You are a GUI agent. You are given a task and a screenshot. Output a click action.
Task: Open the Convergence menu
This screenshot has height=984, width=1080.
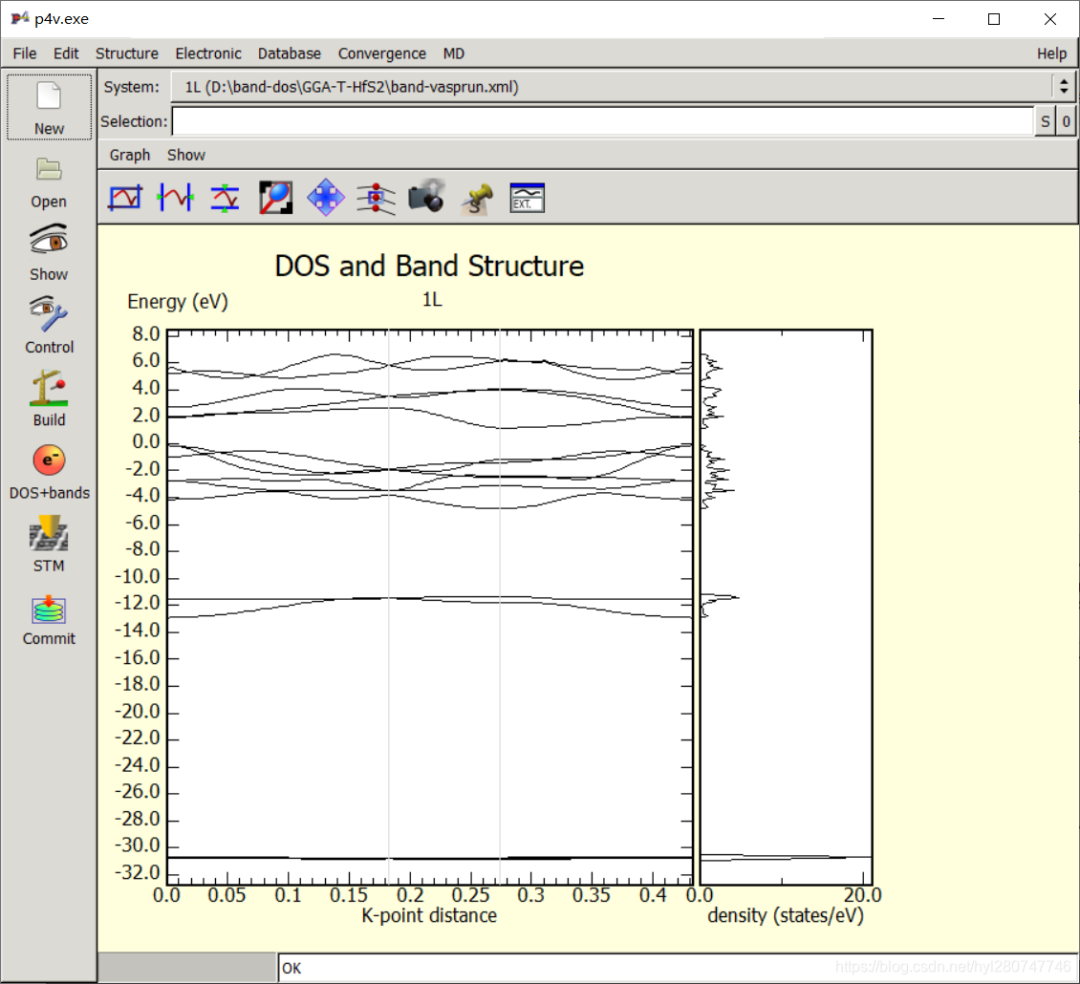382,54
